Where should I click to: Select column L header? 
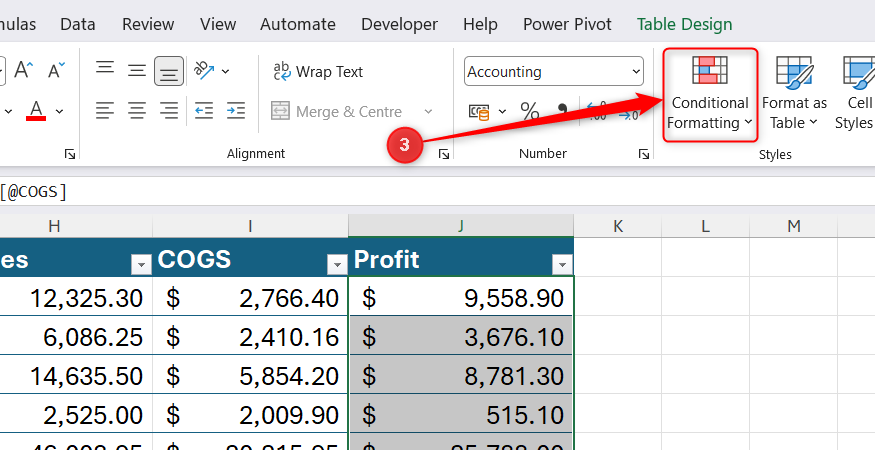click(x=705, y=226)
